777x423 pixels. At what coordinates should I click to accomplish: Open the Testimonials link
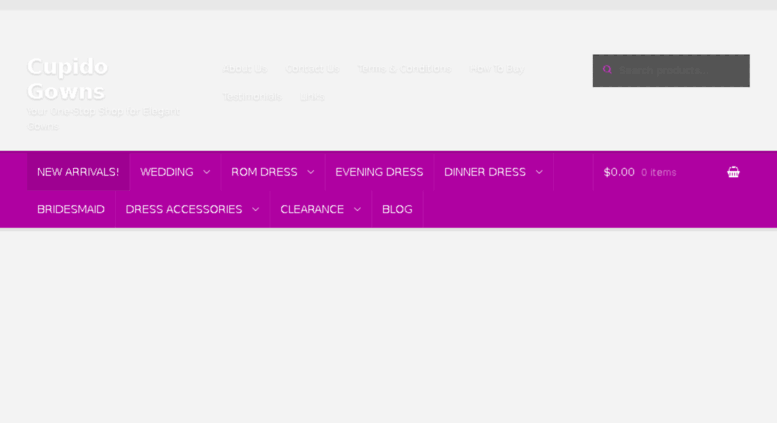pos(252,97)
